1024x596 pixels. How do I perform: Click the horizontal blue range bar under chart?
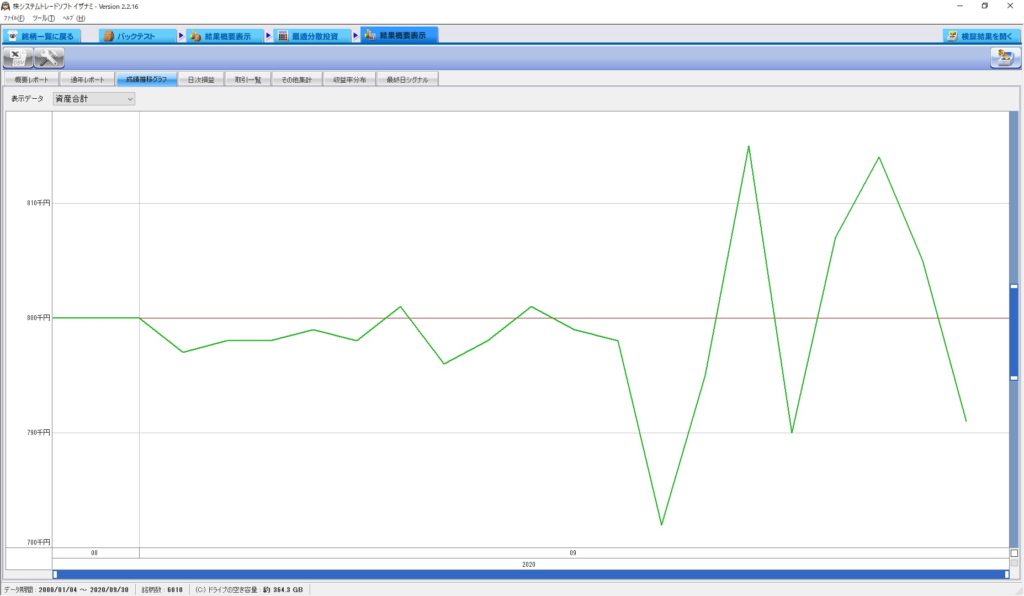[x=530, y=574]
